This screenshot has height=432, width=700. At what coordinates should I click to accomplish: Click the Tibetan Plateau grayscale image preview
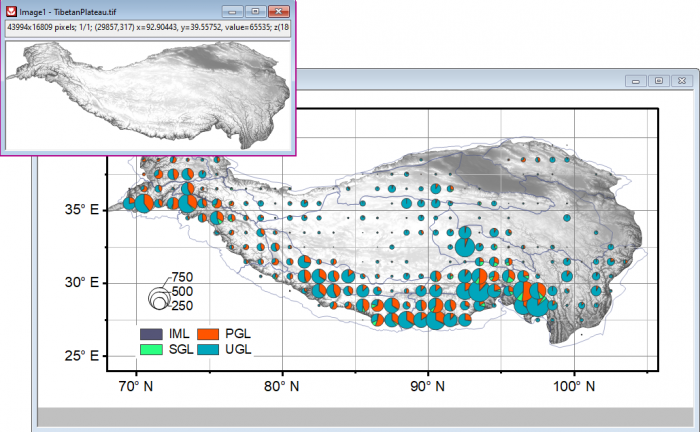tap(148, 95)
